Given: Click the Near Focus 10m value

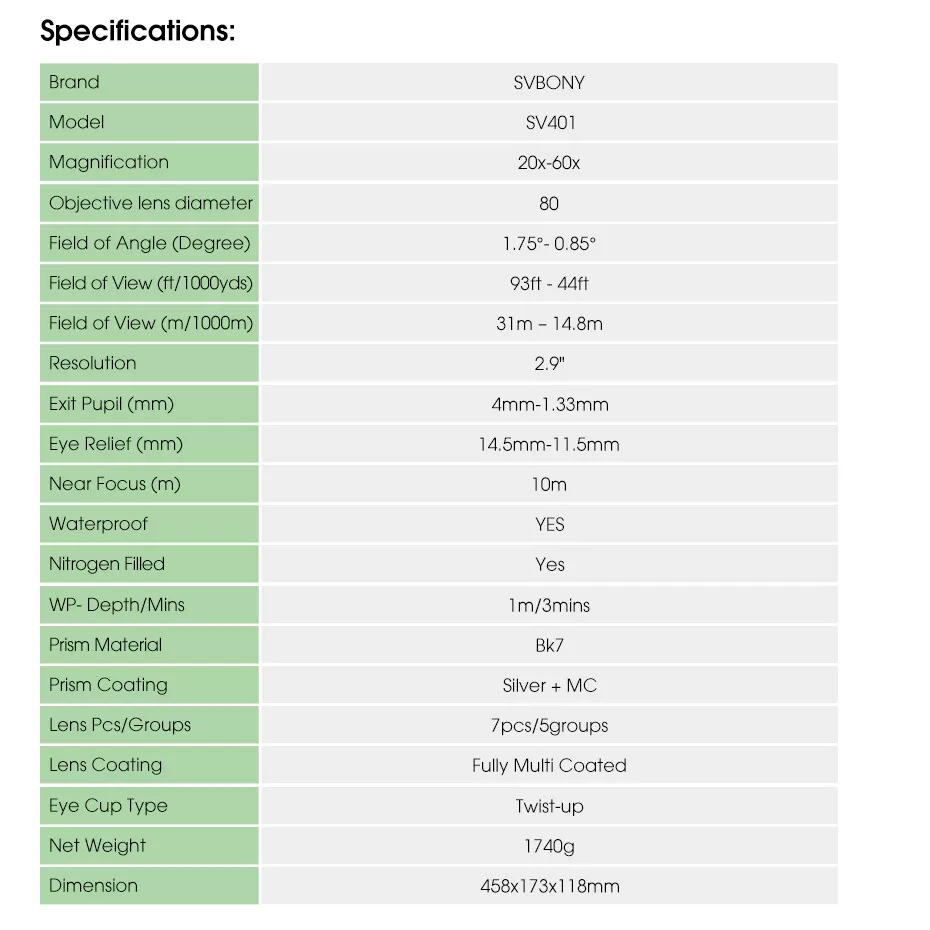Looking at the screenshot, I should [x=549, y=485].
